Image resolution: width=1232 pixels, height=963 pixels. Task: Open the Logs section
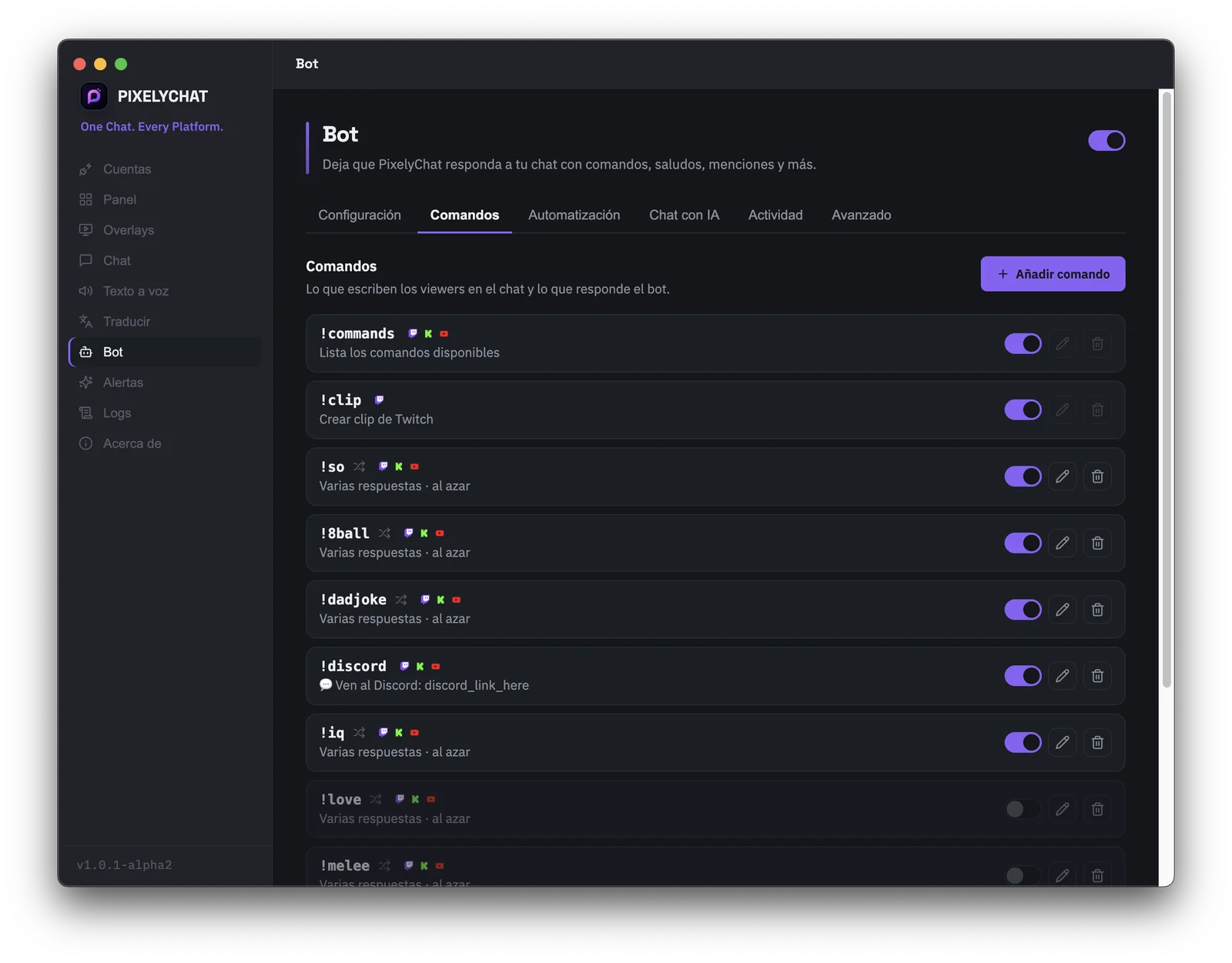165,413
